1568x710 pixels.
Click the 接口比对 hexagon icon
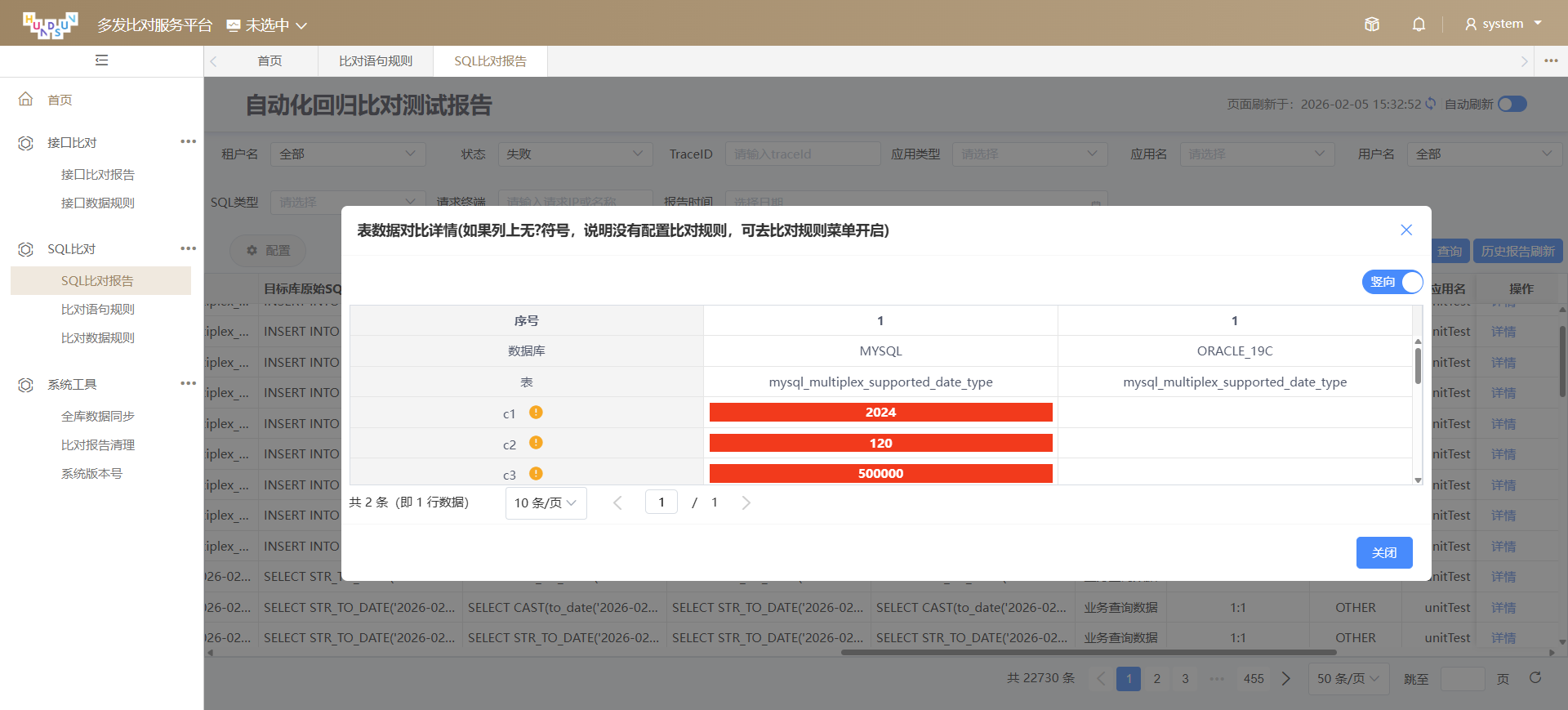pyautogui.click(x=26, y=143)
